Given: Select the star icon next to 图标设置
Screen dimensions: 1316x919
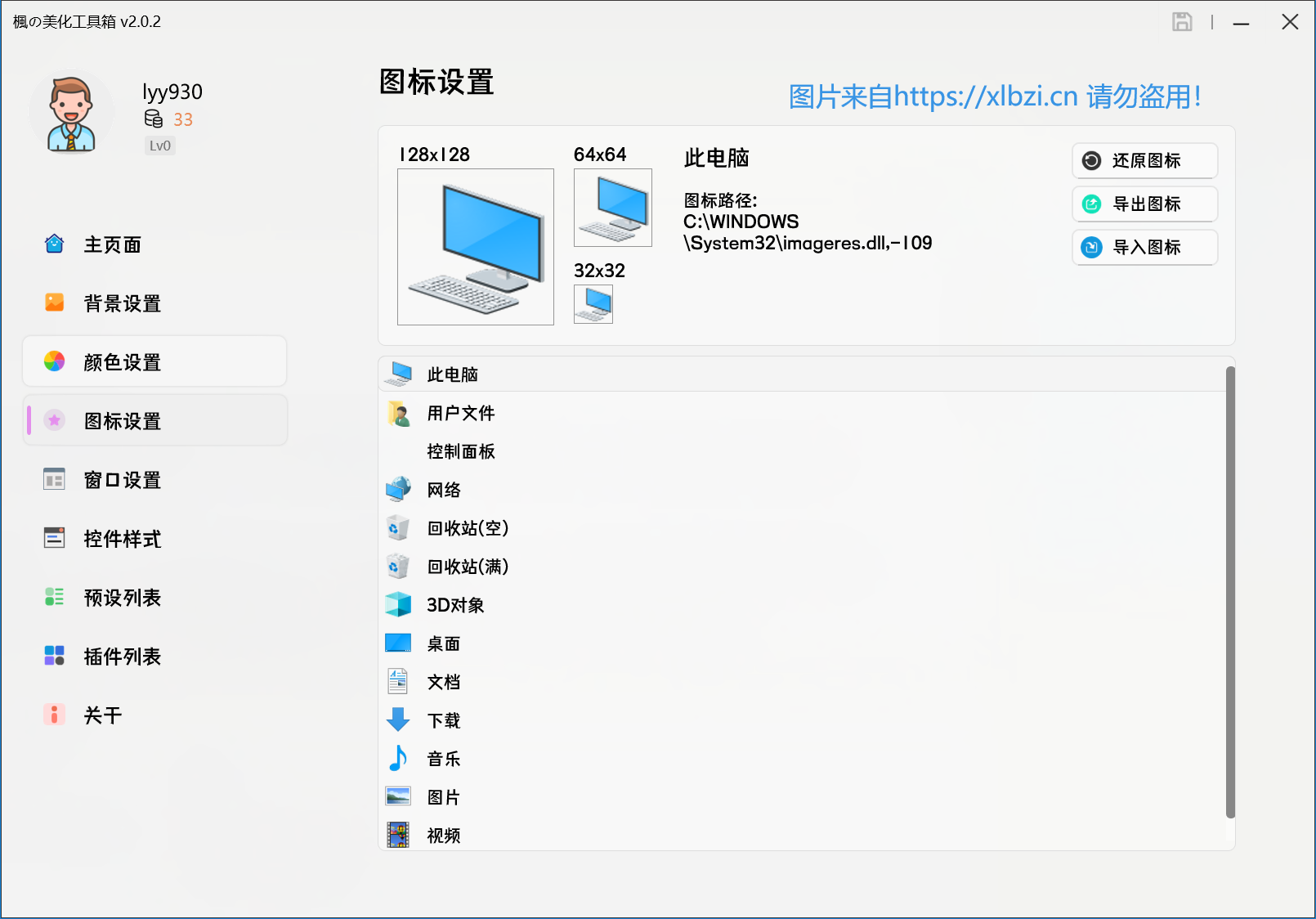Looking at the screenshot, I should click(x=54, y=420).
